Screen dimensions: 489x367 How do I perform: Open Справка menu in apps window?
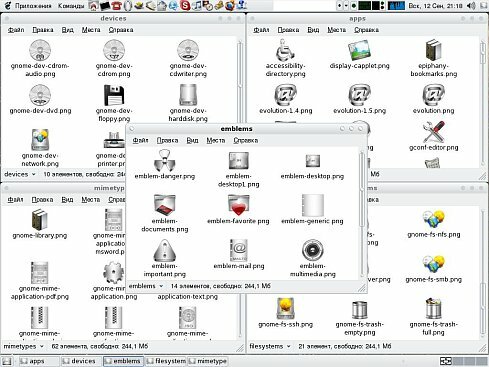366,30
